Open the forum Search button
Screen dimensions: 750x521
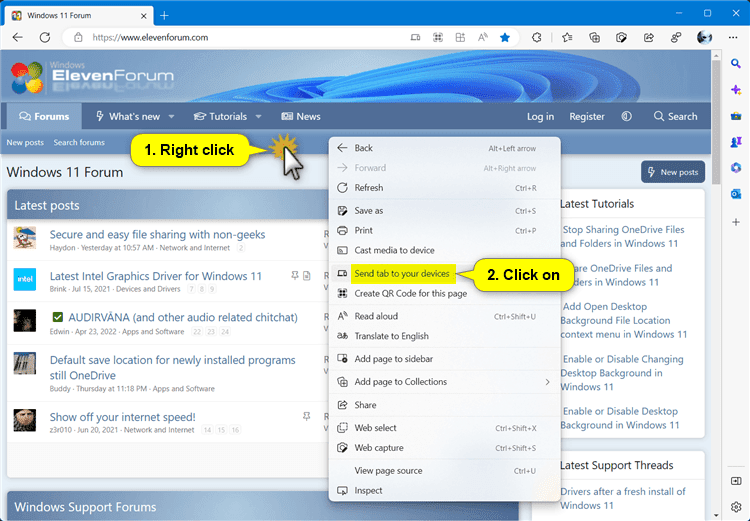[x=675, y=116]
